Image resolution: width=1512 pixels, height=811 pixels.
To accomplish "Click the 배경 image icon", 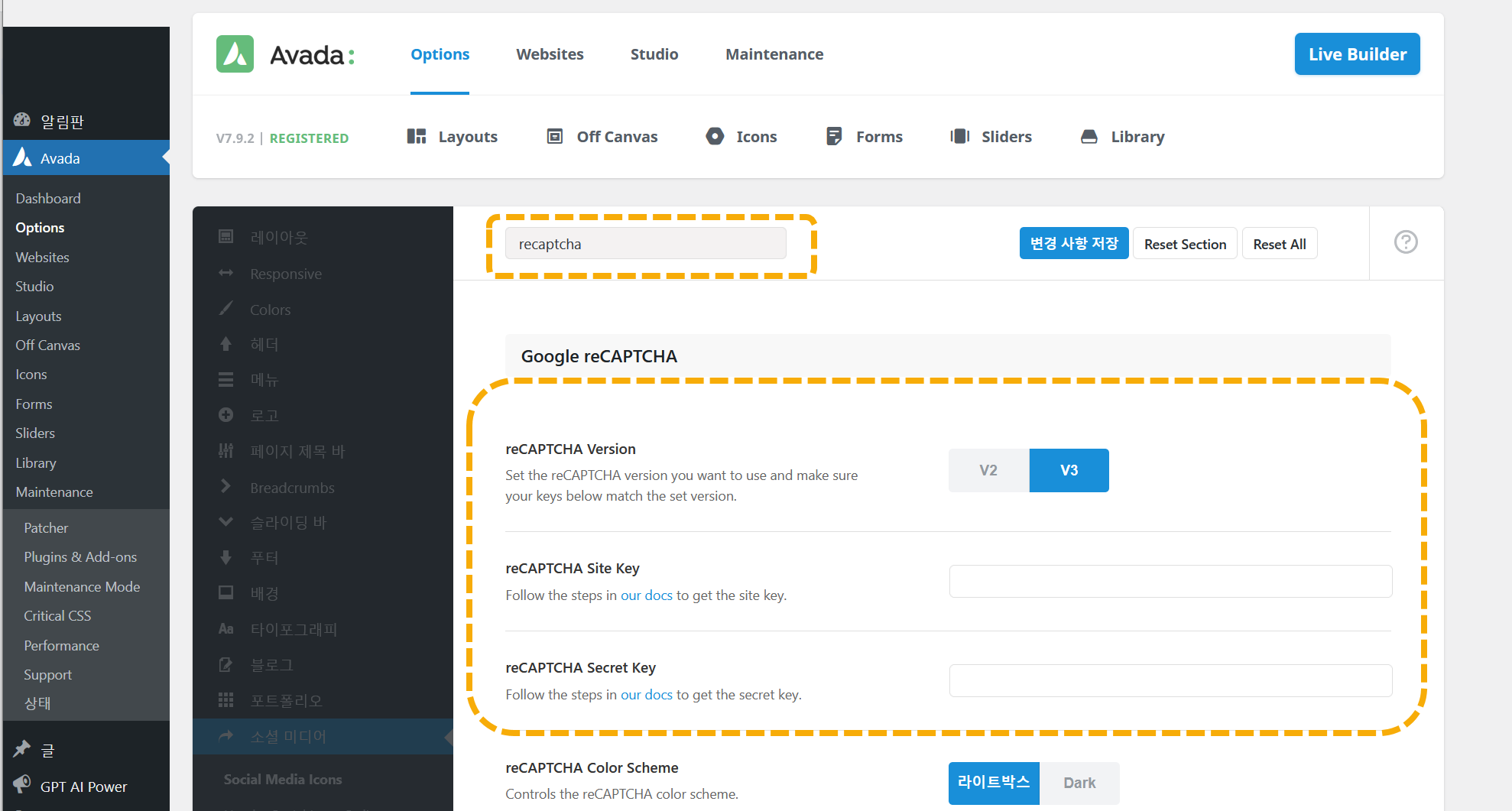I will pos(226,592).
